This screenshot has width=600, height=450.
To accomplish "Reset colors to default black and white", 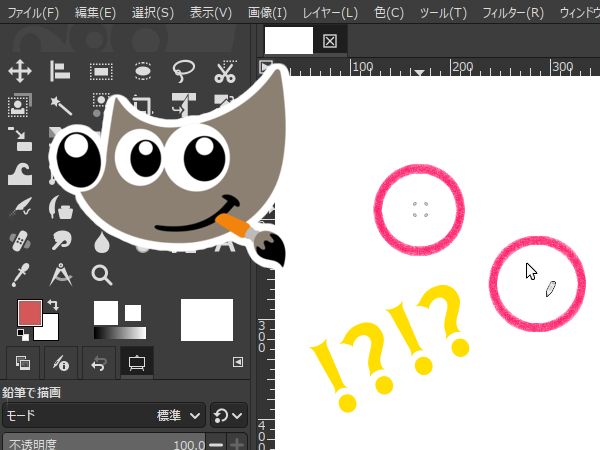I will [x=23, y=334].
